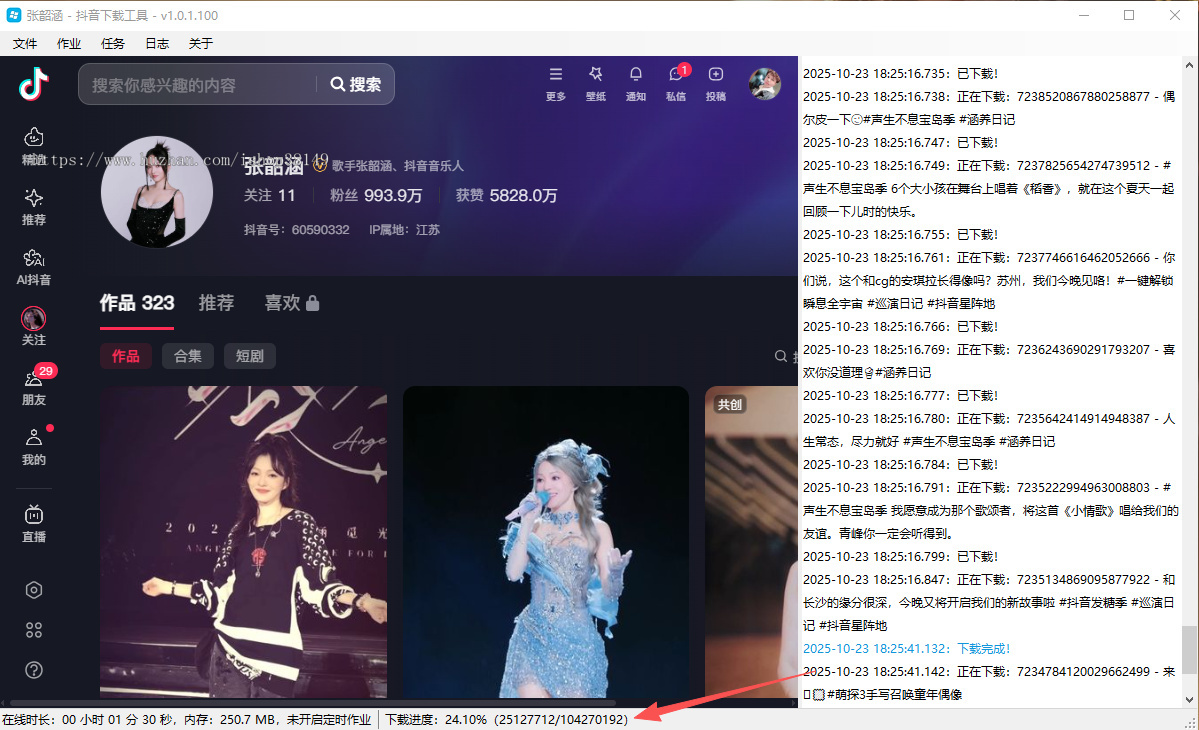Click the 歌手张韶涵、抖音音乐人 description
The image size is (1199, 730).
pyautogui.click(x=398, y=166)
